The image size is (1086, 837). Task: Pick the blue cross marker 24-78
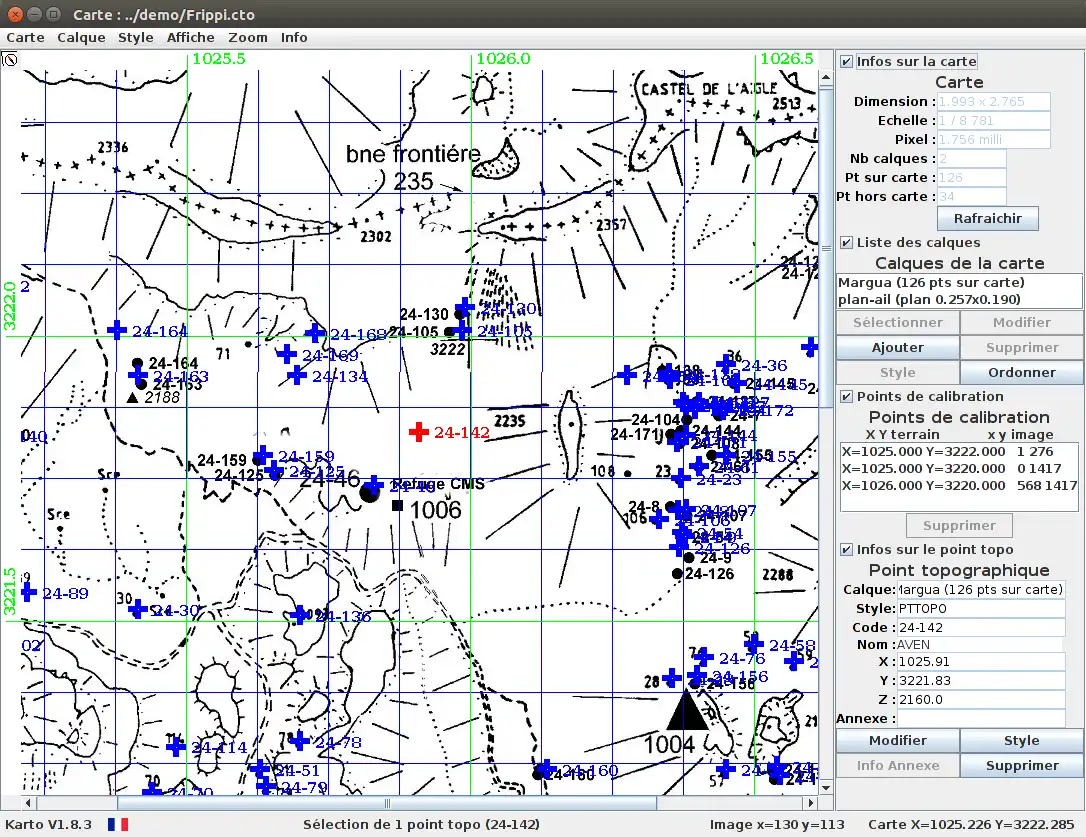(x=299, y=741)
